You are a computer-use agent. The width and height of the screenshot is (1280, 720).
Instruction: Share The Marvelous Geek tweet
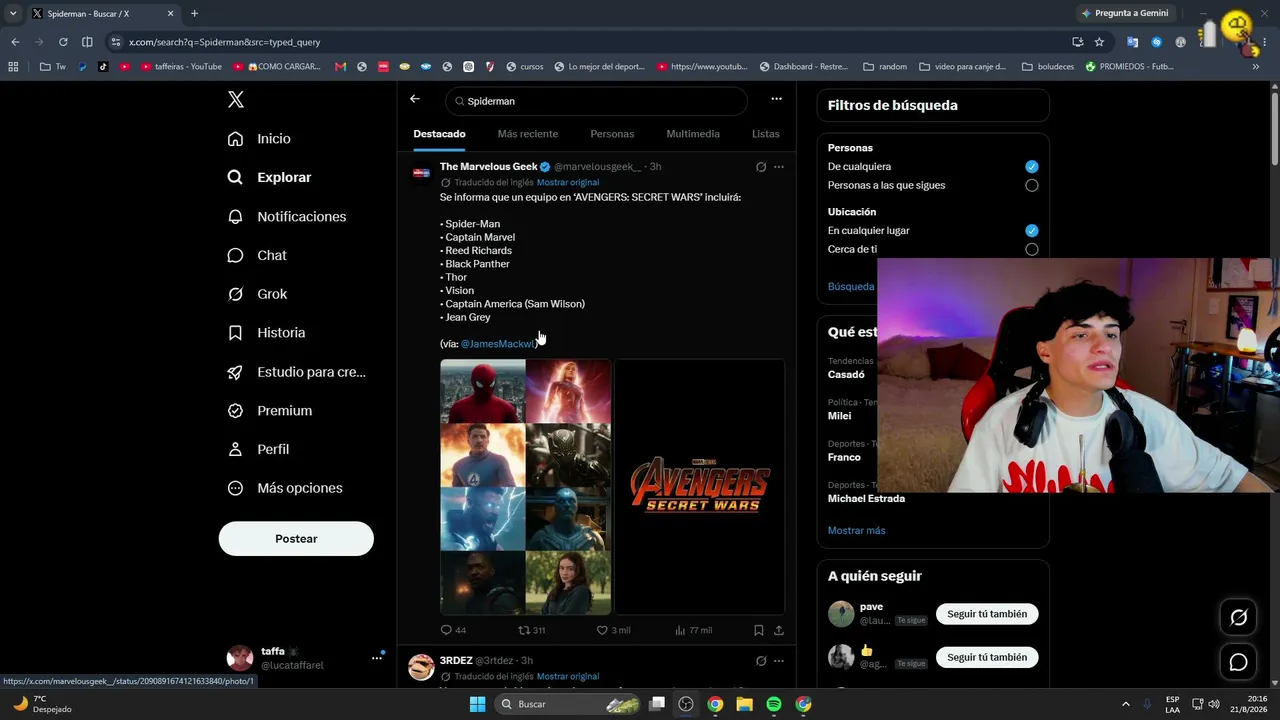(x=778, y=630)
